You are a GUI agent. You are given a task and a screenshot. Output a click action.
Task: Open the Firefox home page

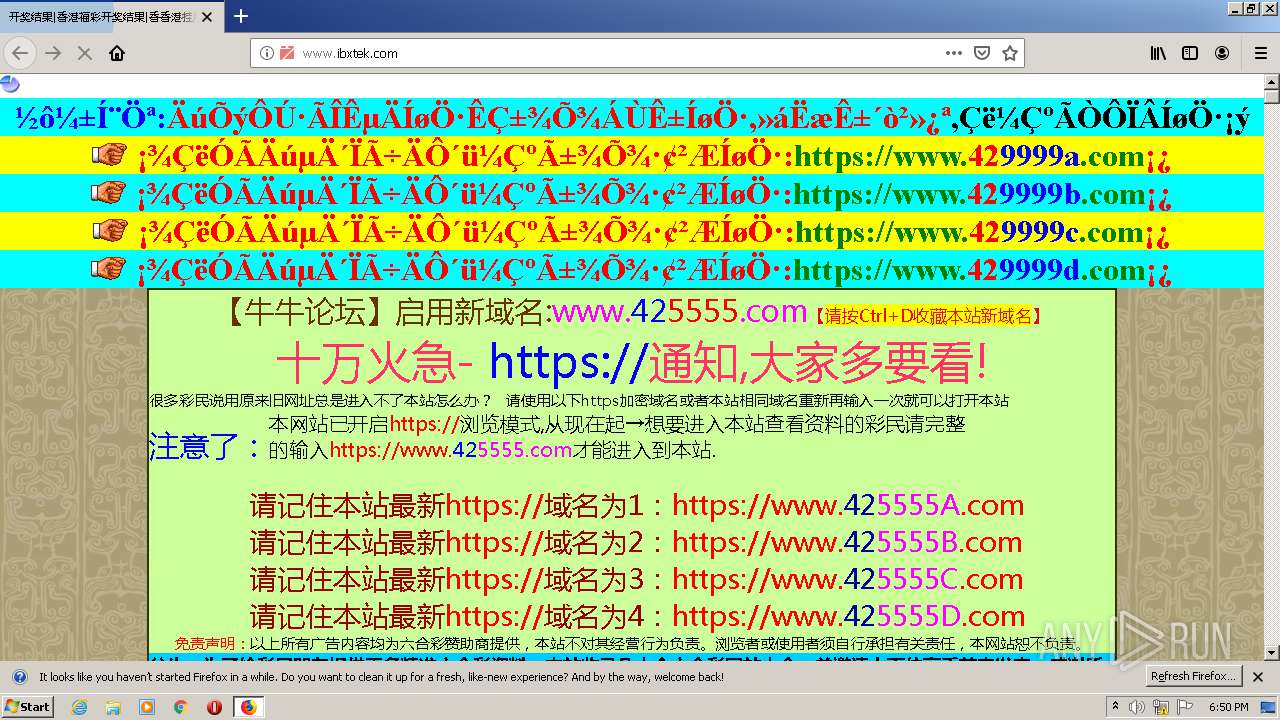point(117,53)
